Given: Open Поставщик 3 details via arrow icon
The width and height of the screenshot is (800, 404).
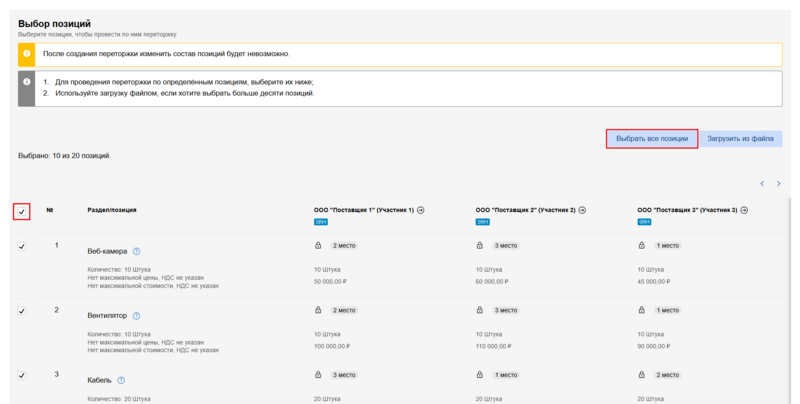Looking at the screenshot, I should tap(745, 210).
